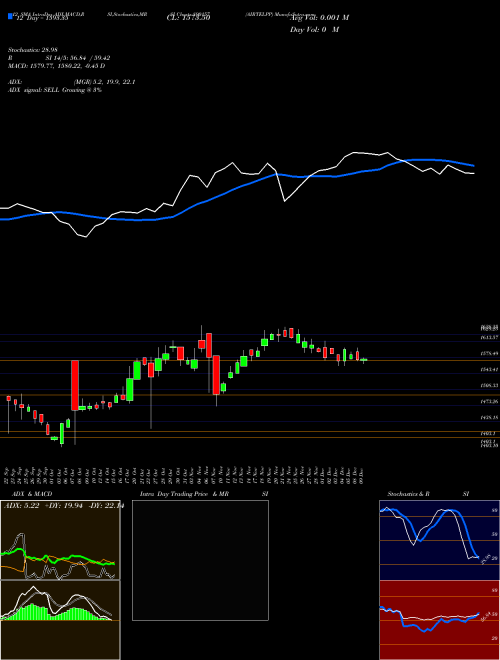Click the '12 Day = 1593.33' text

(x=42, y=19)
